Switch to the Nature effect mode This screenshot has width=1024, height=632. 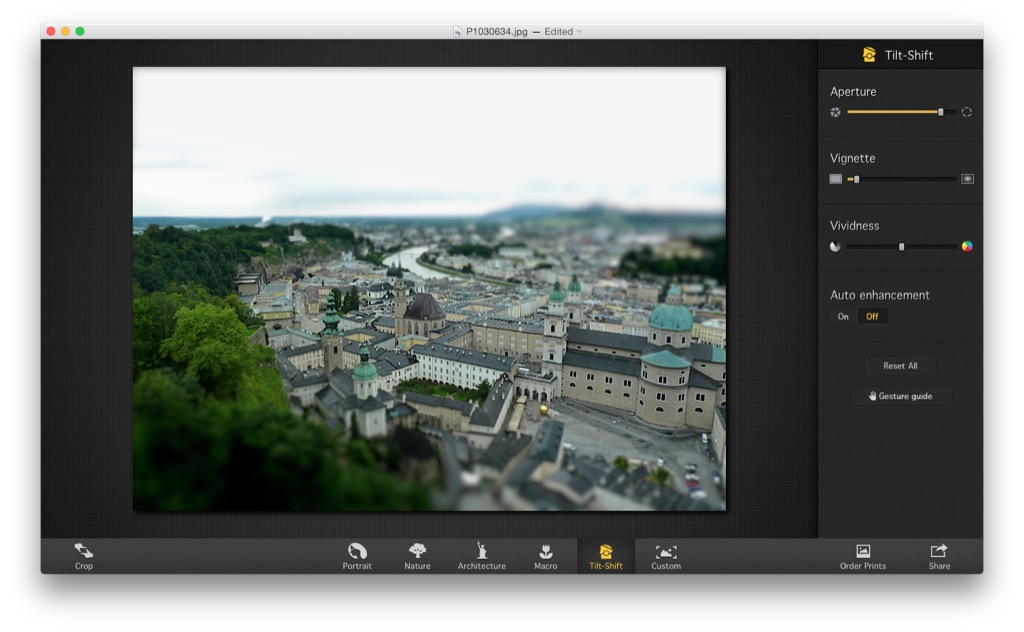point(417,556)
